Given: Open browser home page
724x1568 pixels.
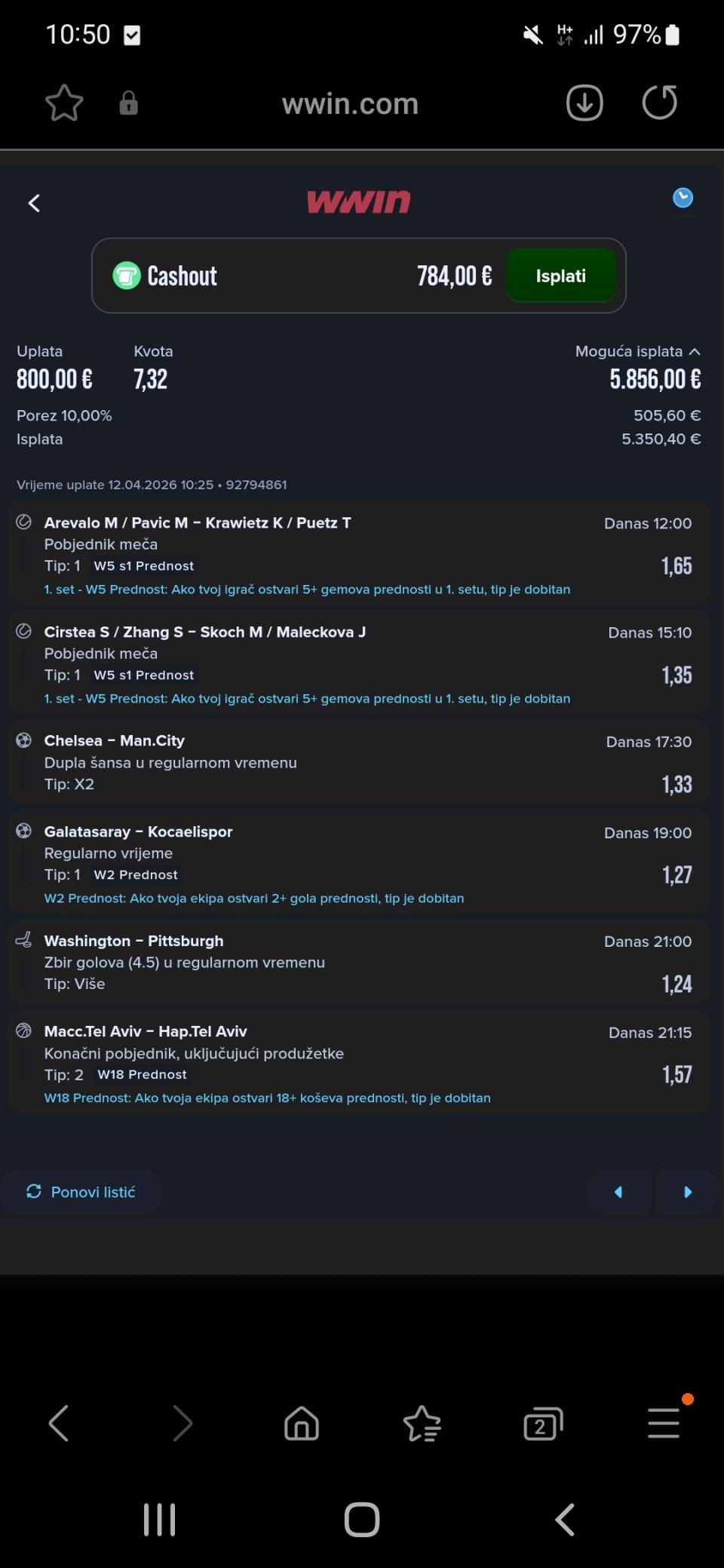Looking at the screenshot, I should click(302, 1423).
